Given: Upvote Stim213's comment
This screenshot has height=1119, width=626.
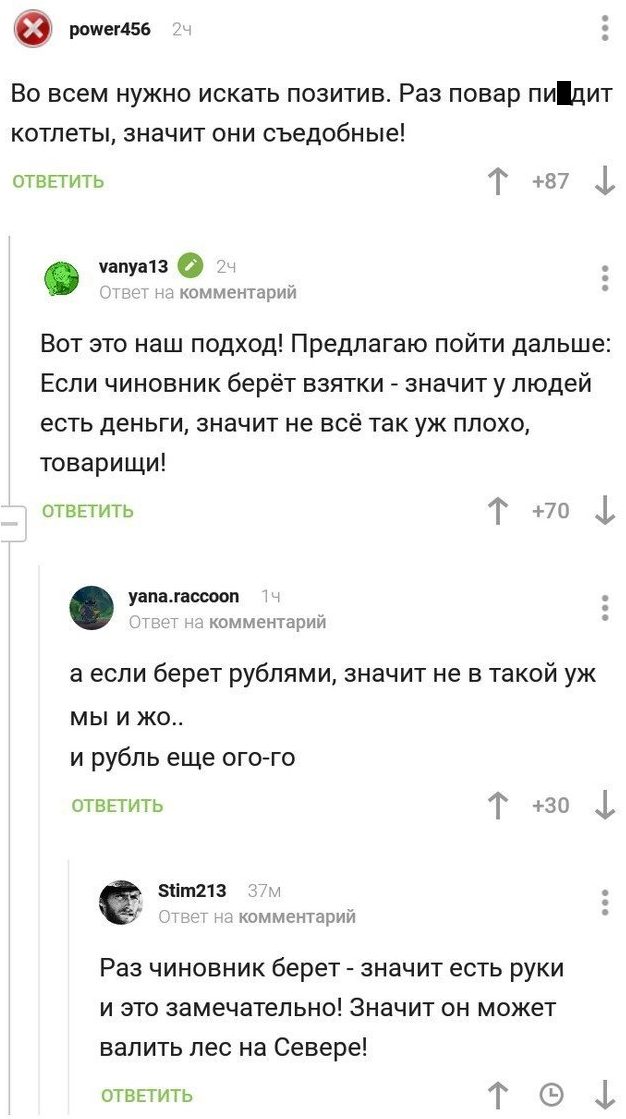Looking at the screenshot, I should point(497,1094).
